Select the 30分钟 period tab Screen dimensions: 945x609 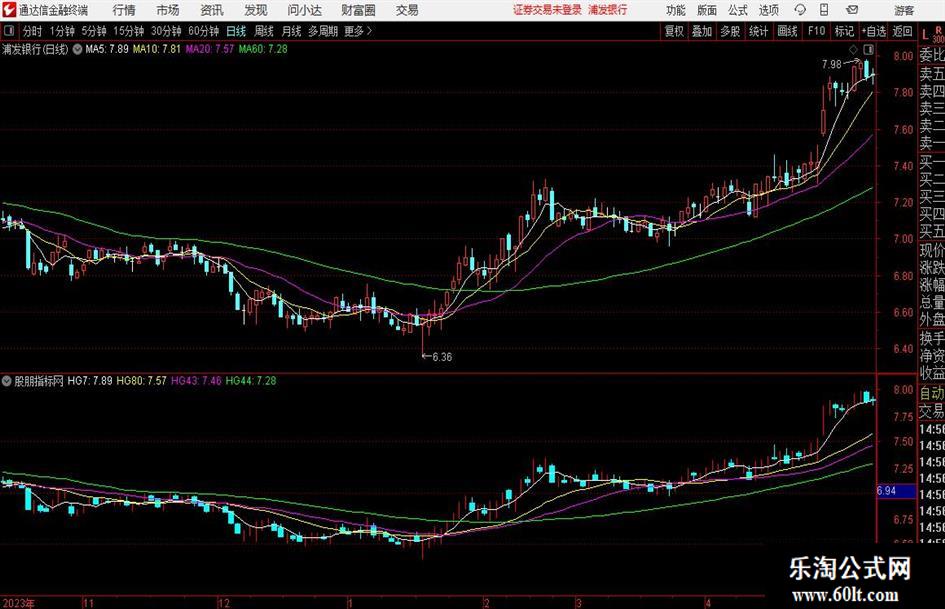coord(166,31)
